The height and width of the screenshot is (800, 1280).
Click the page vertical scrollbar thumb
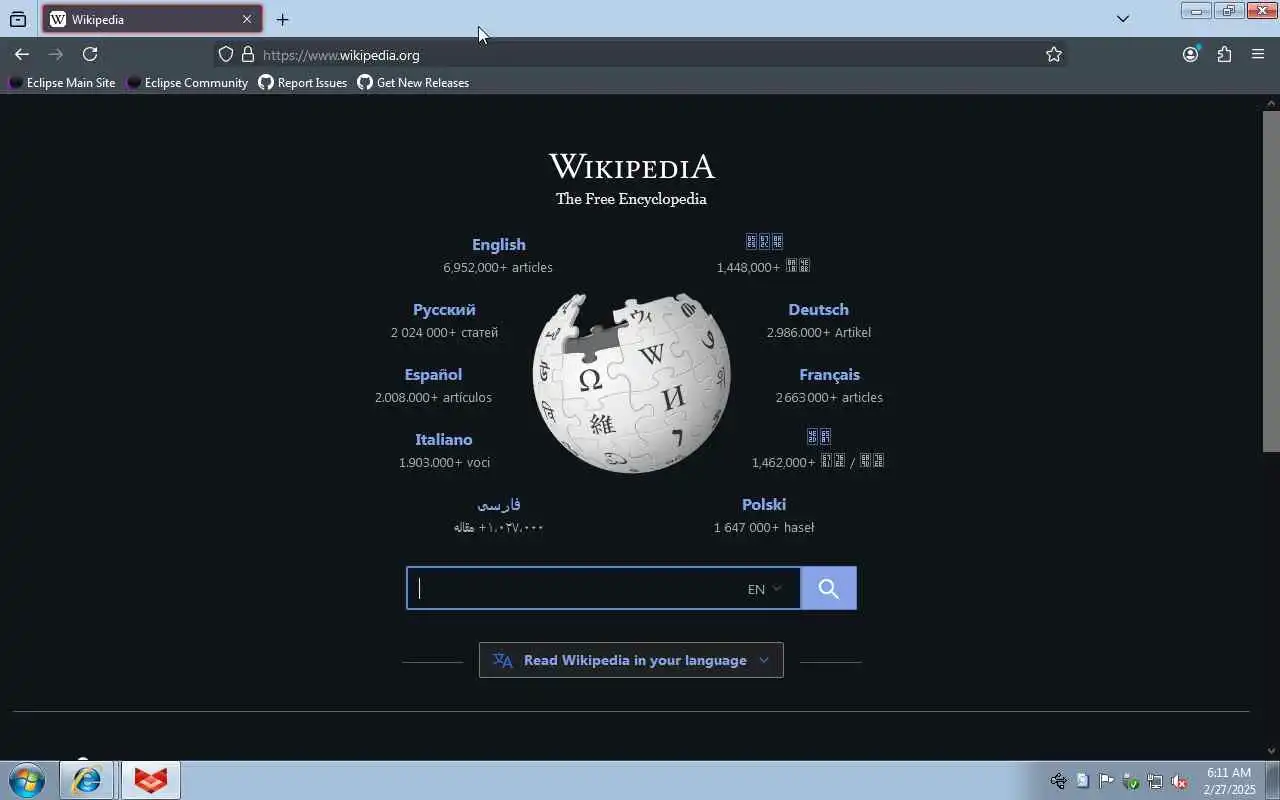tap(1271, 281)
